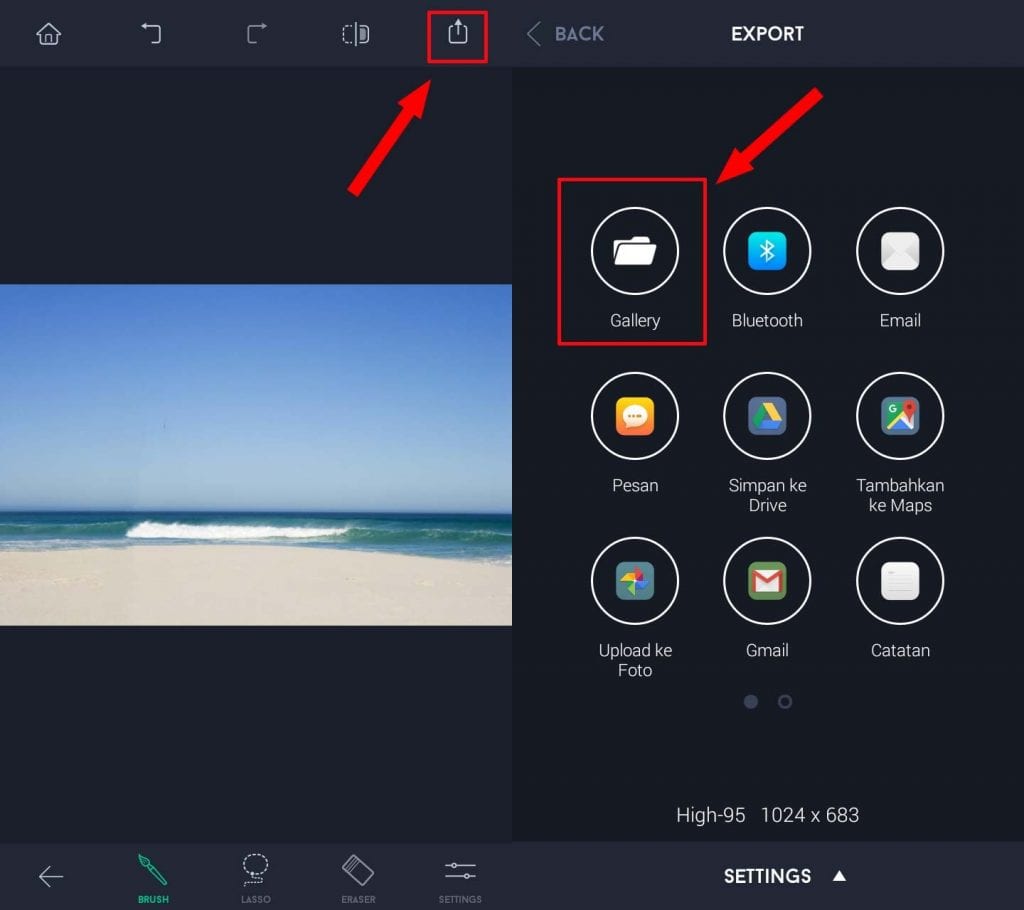Tap BACK on the Export screen
The height and width of the screenshot is (910, 1024).
(566, 33)
